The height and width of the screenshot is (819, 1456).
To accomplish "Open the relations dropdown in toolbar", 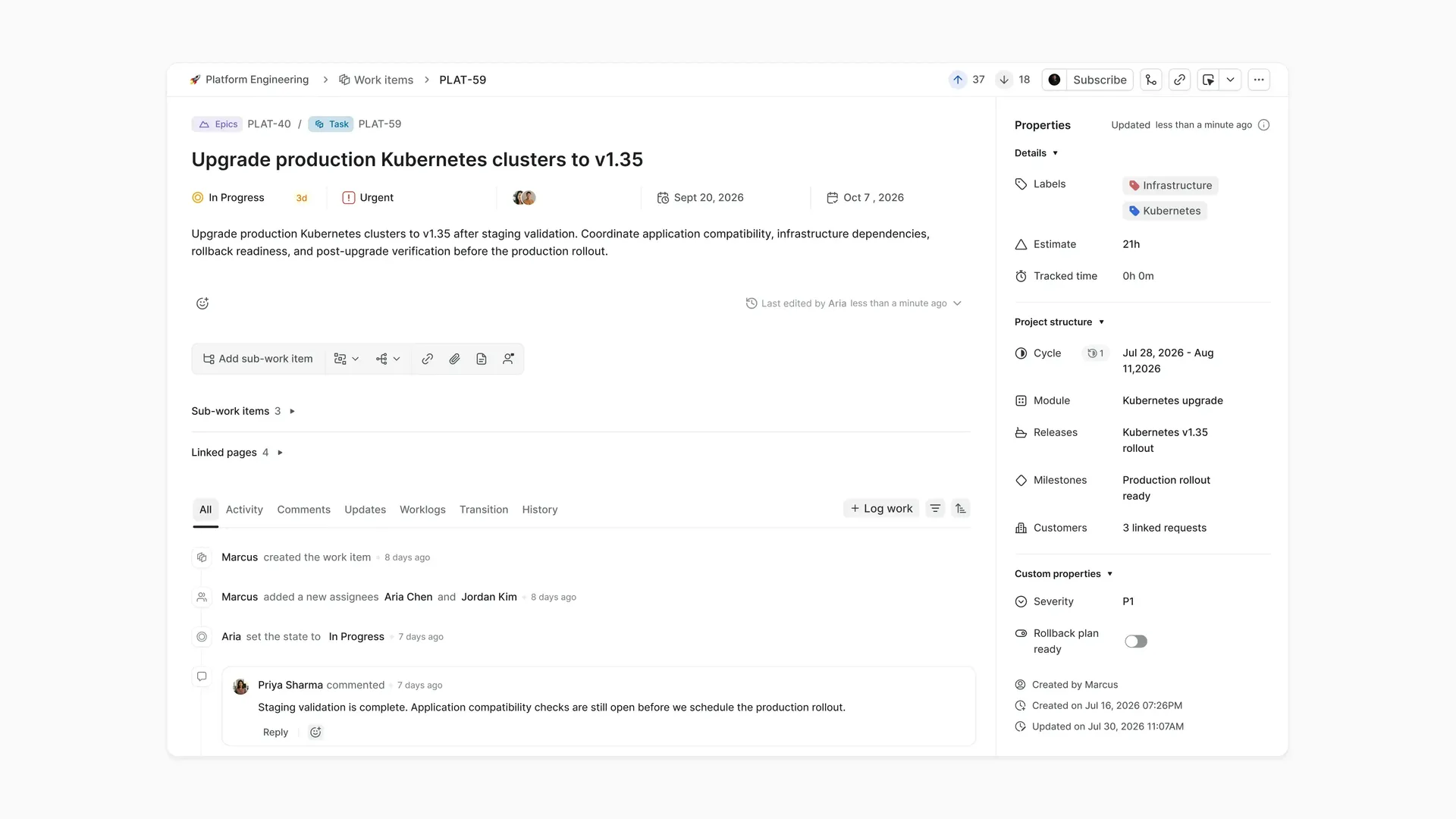I will click(x=388, y=359).
